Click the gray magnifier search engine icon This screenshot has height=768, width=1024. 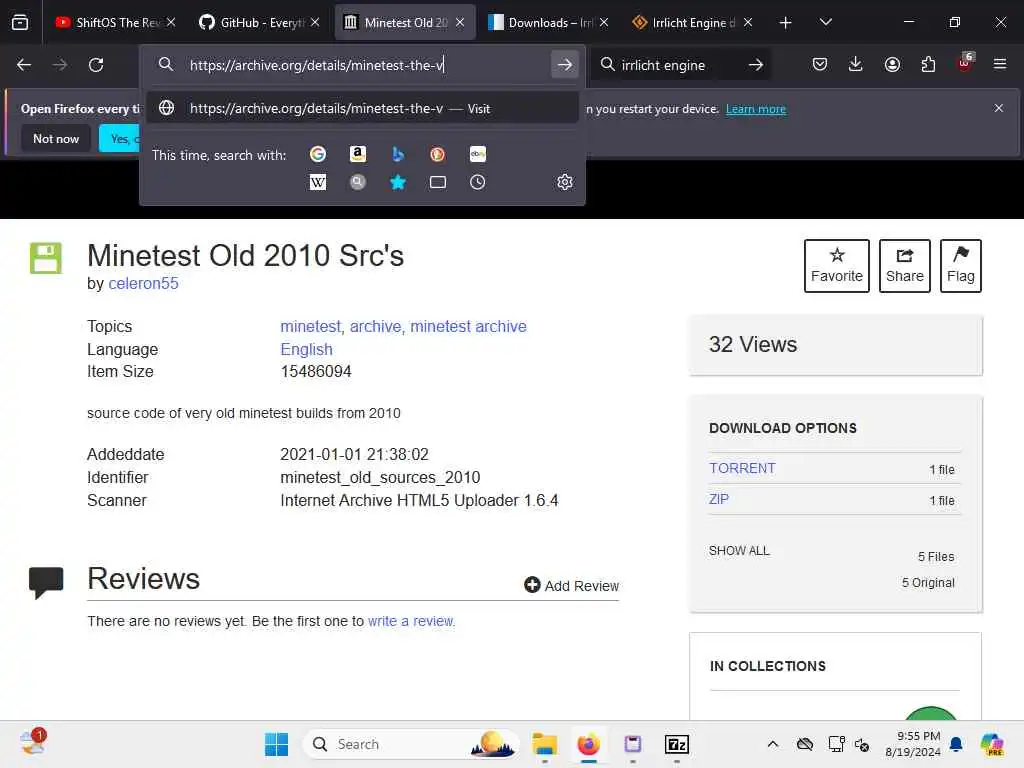tap(357, 182)
